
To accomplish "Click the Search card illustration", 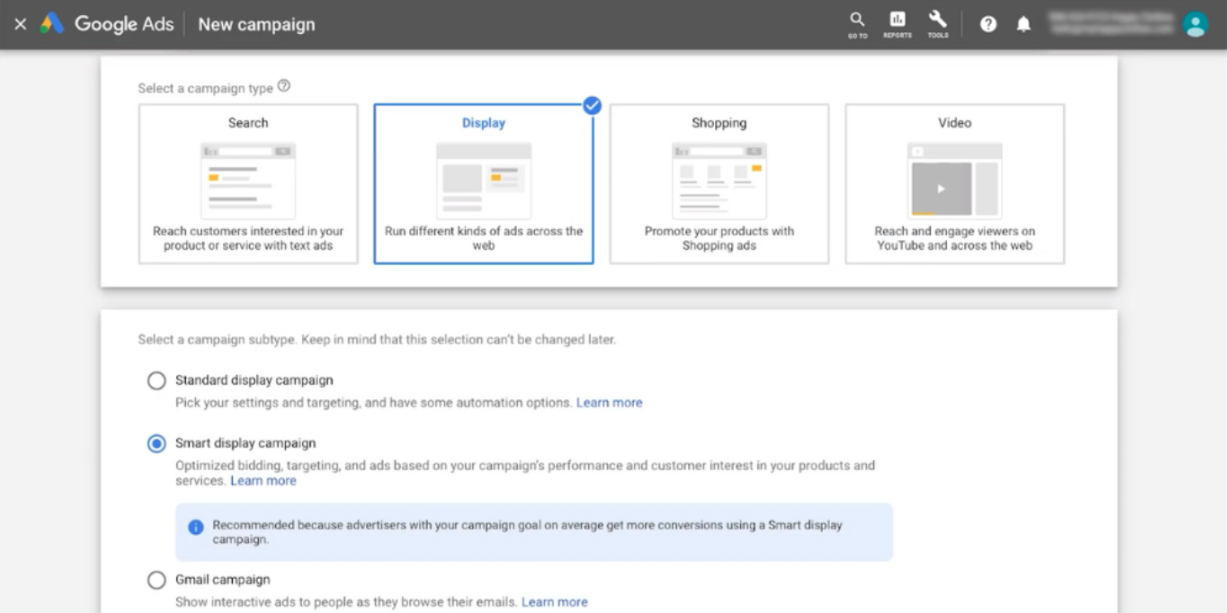I will [x=248, y=181].
